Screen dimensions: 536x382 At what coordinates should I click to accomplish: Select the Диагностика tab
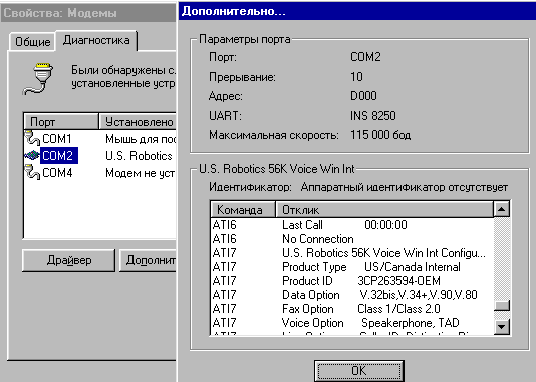point(96,40)
